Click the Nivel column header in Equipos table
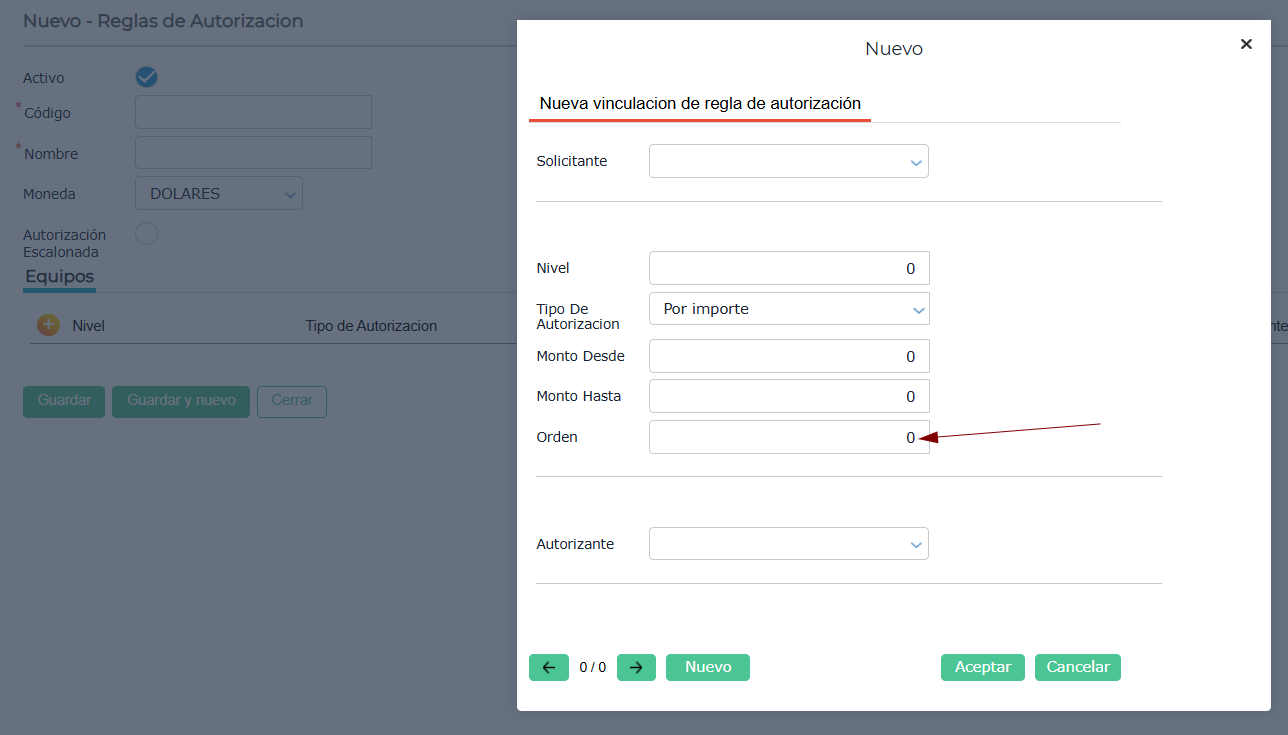This screenshot has width=1288, height=735. [88, 326]
